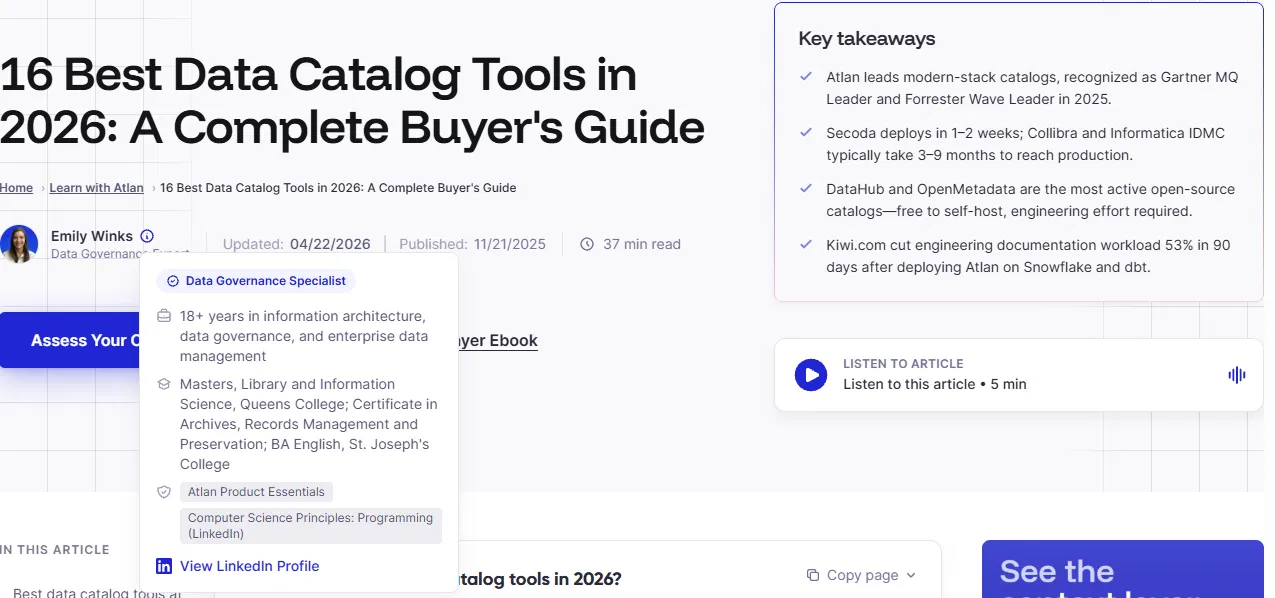This screenshot has width=1275, height=598.
Task: Click the Assess Your button
Action: (x=70, y=340)
